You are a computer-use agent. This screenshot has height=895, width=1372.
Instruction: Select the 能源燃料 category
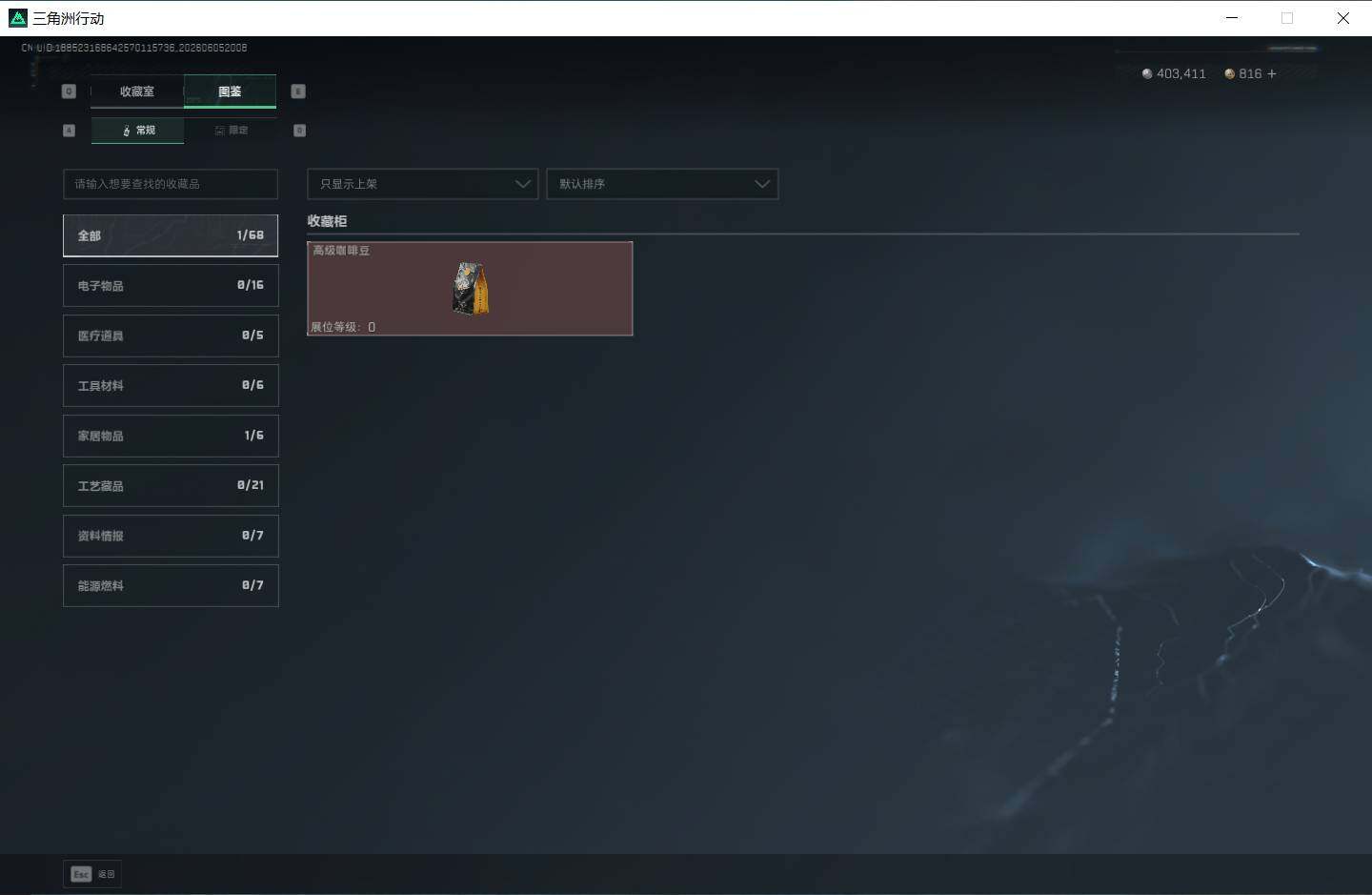[x=171, y=585]
